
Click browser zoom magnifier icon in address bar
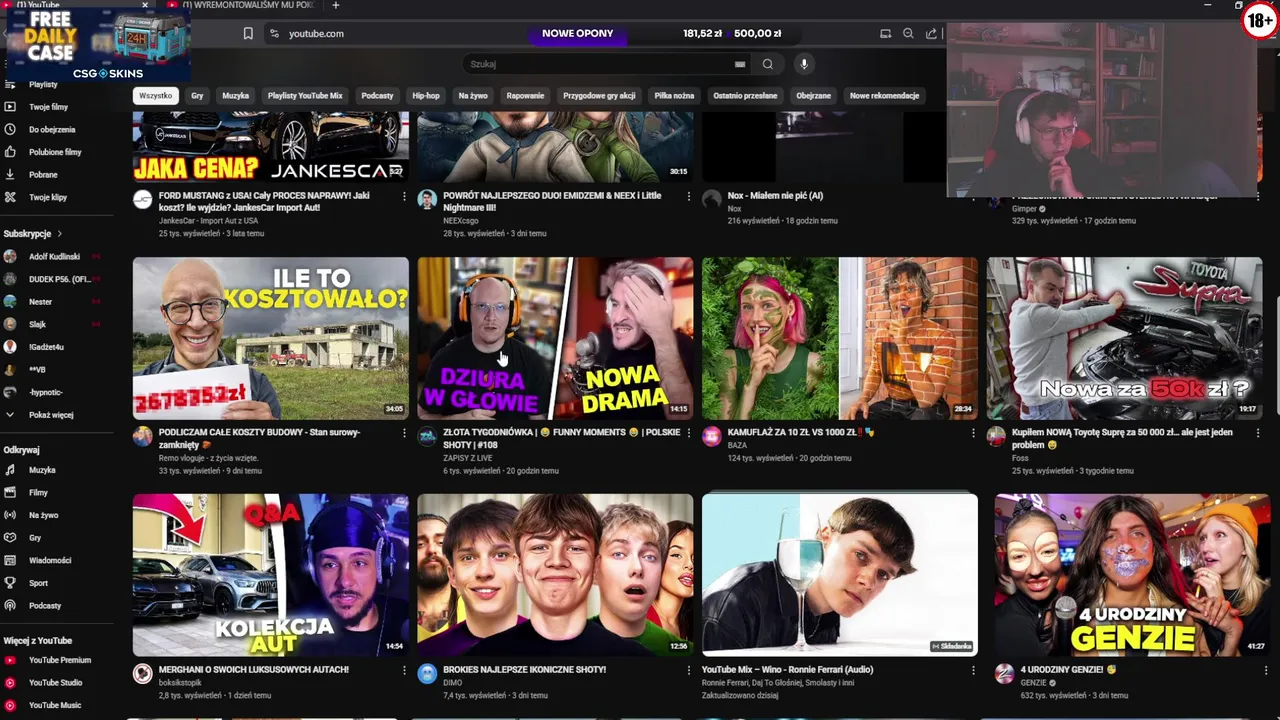(x=908, y=33)
